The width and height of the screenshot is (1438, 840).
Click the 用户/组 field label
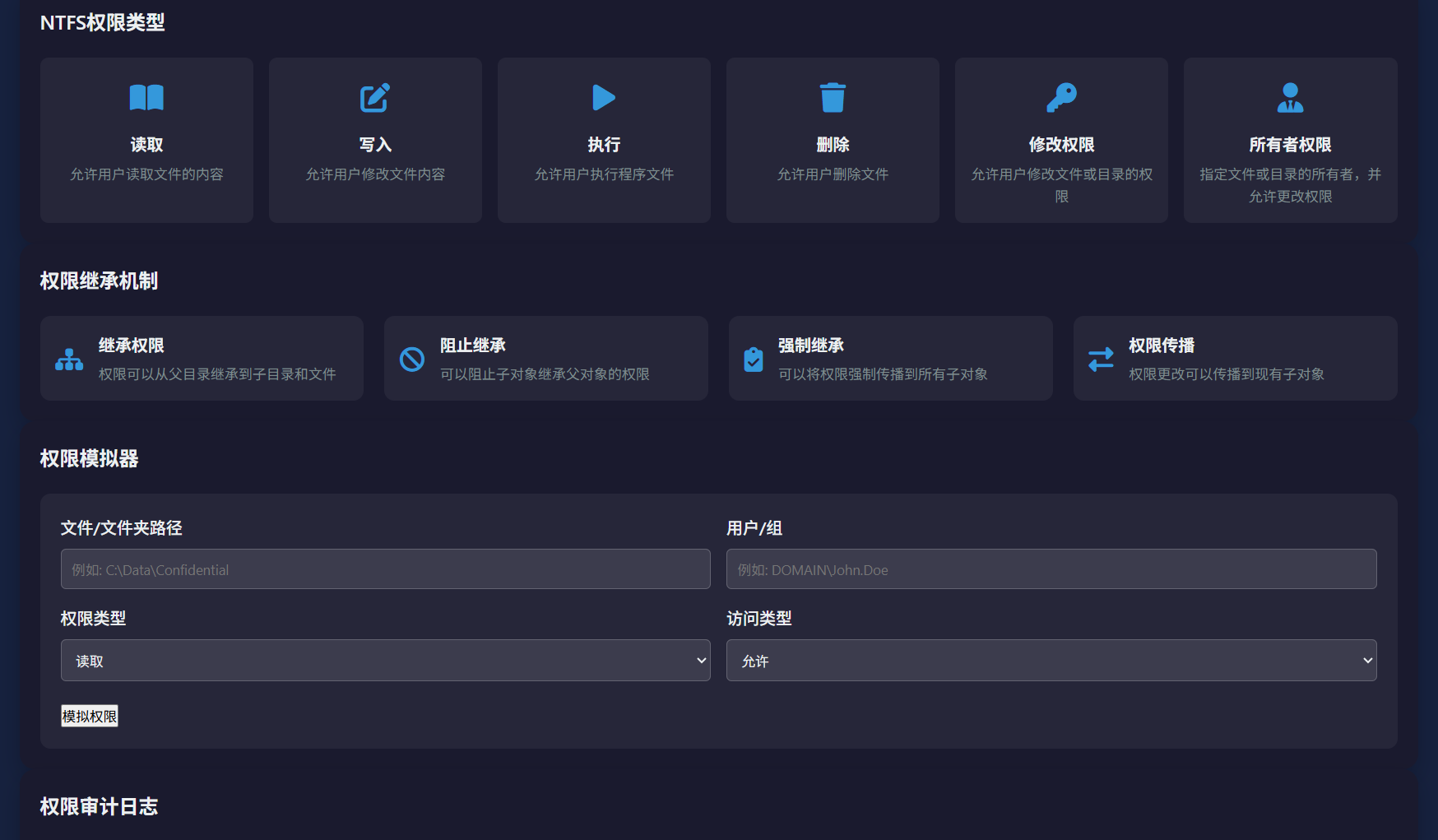[754, 528]
